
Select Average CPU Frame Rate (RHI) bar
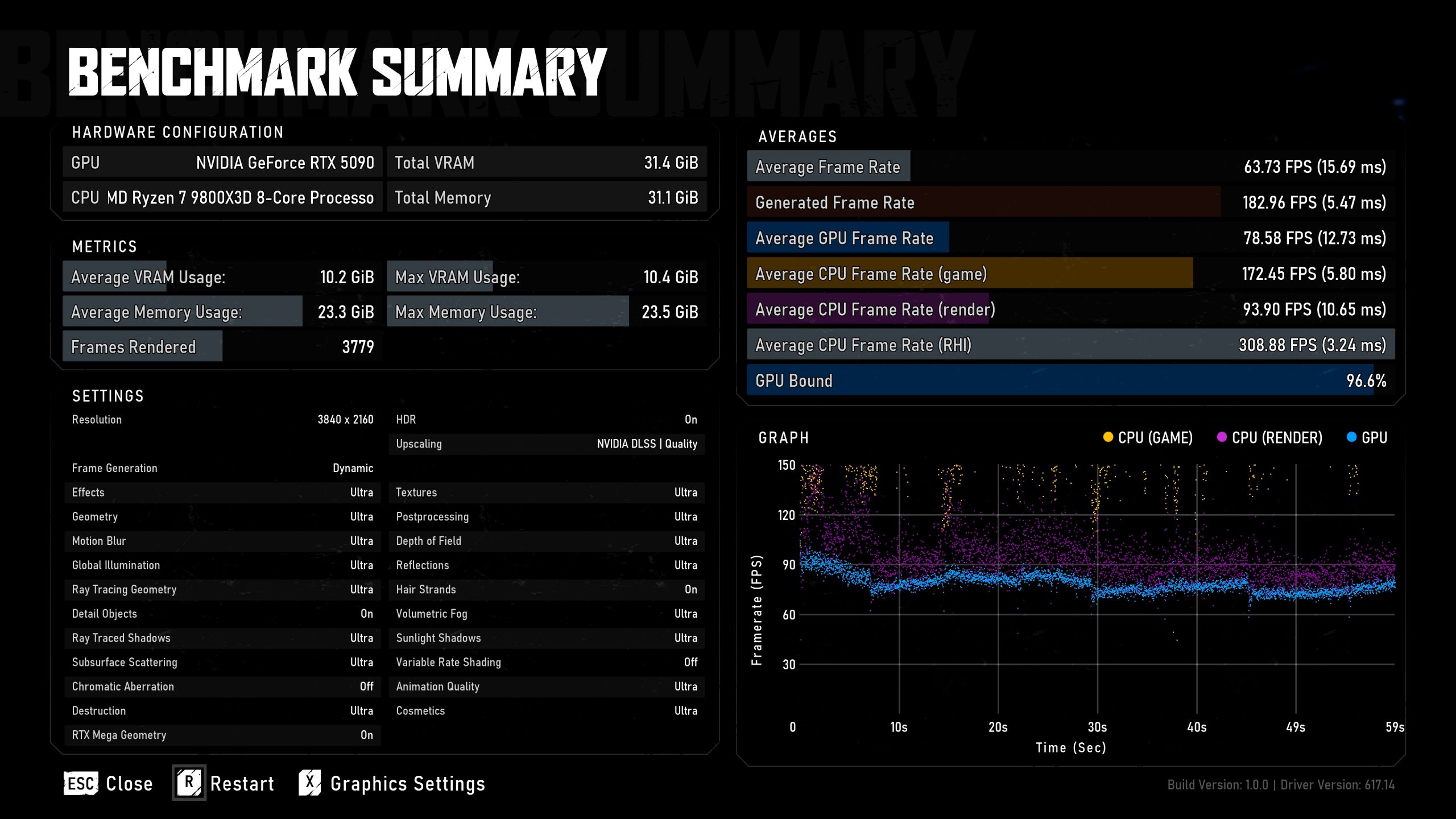click(x=1070, y=345)
